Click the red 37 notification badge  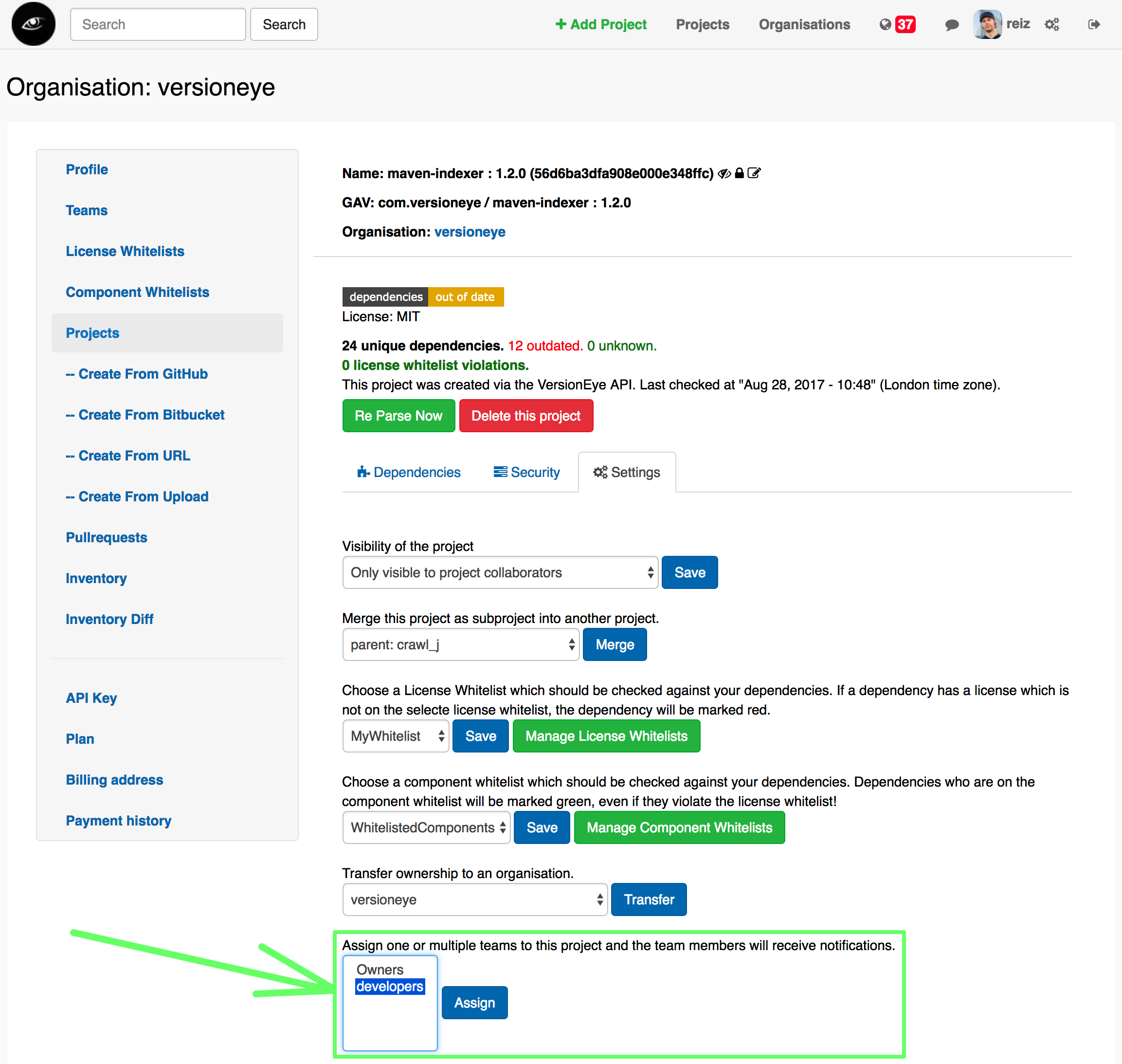pyautogui.click(x=905, y=24)
